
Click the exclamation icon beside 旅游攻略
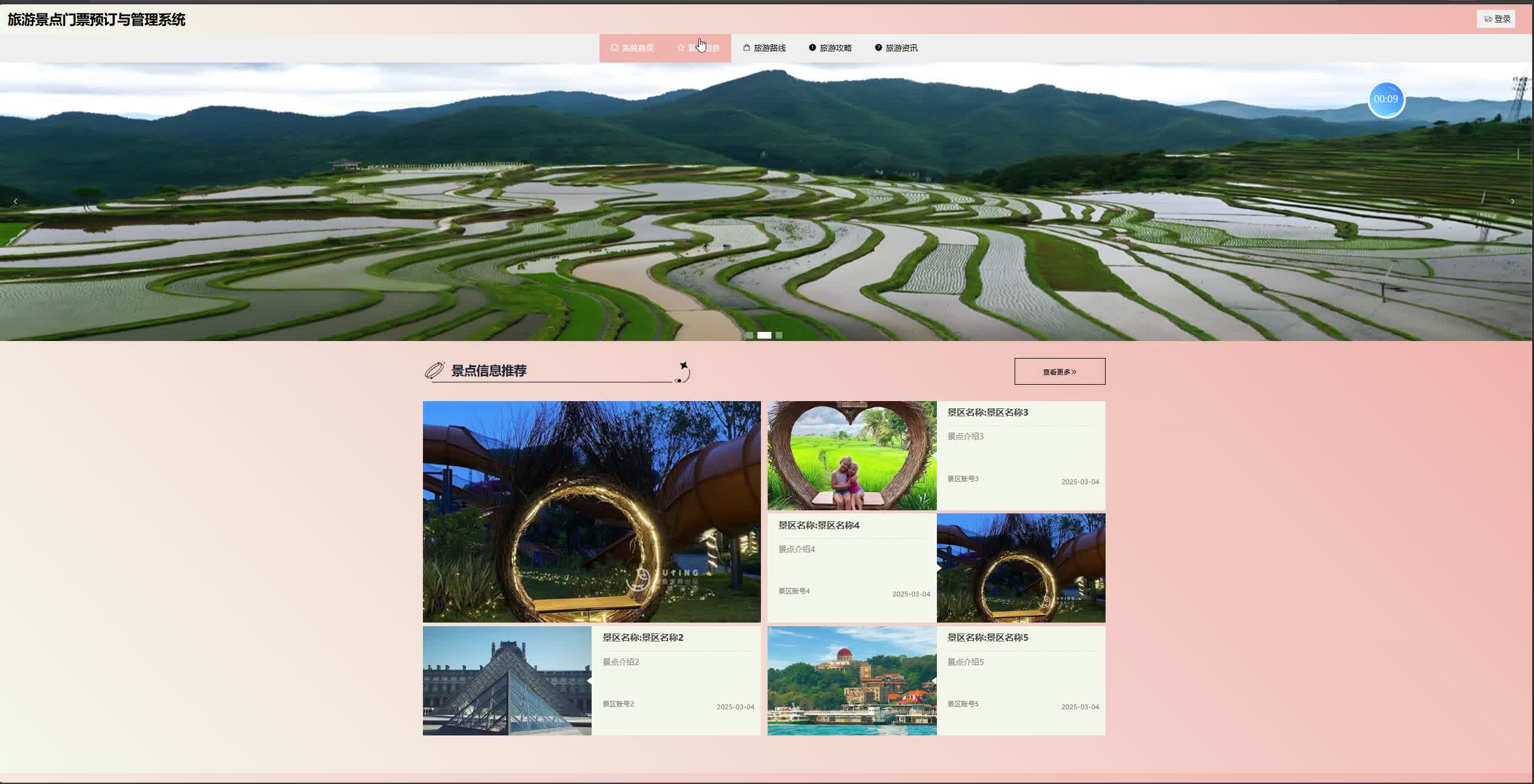point(812,48)
